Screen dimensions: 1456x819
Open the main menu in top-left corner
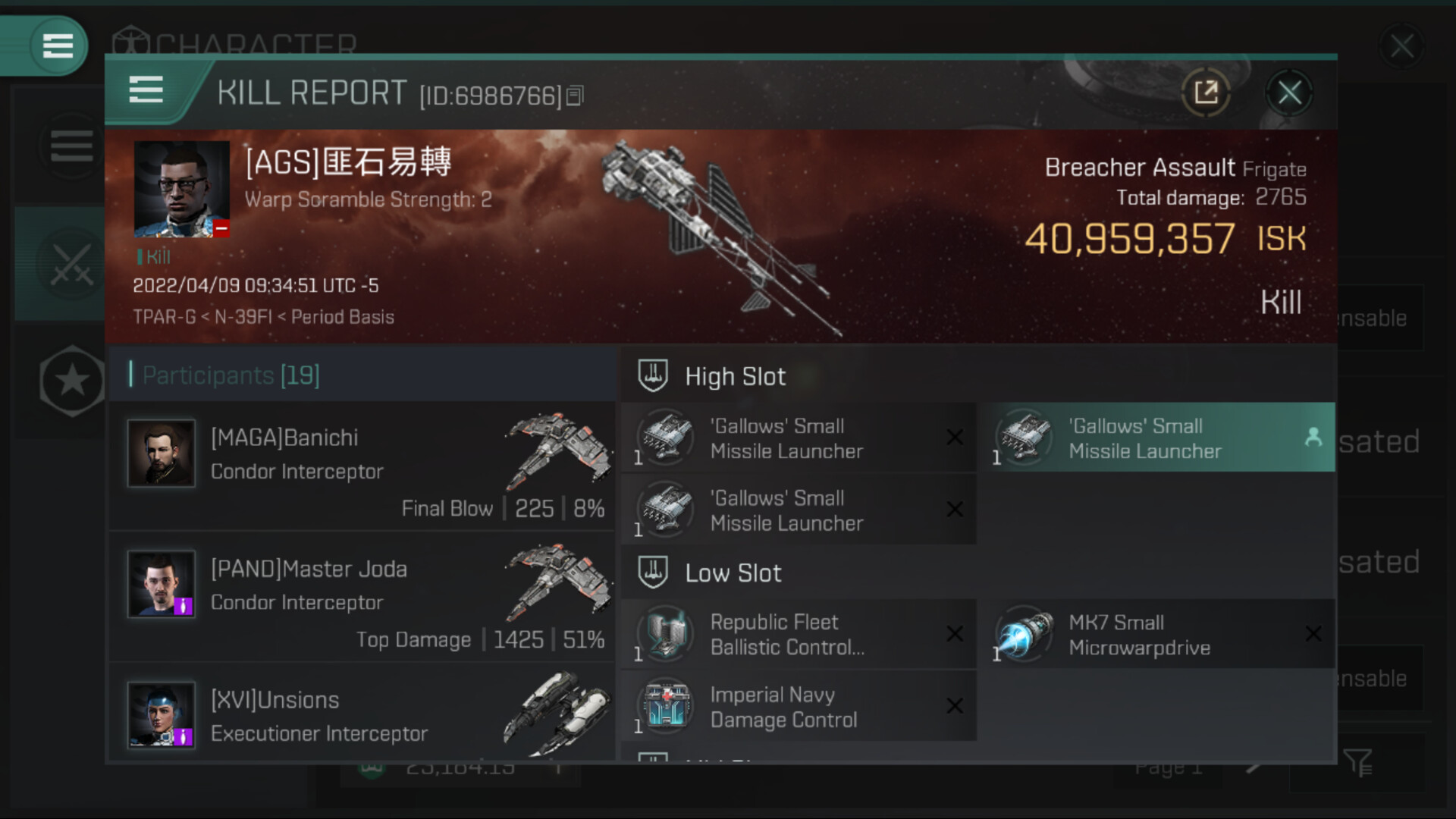(x=58, y=45)
